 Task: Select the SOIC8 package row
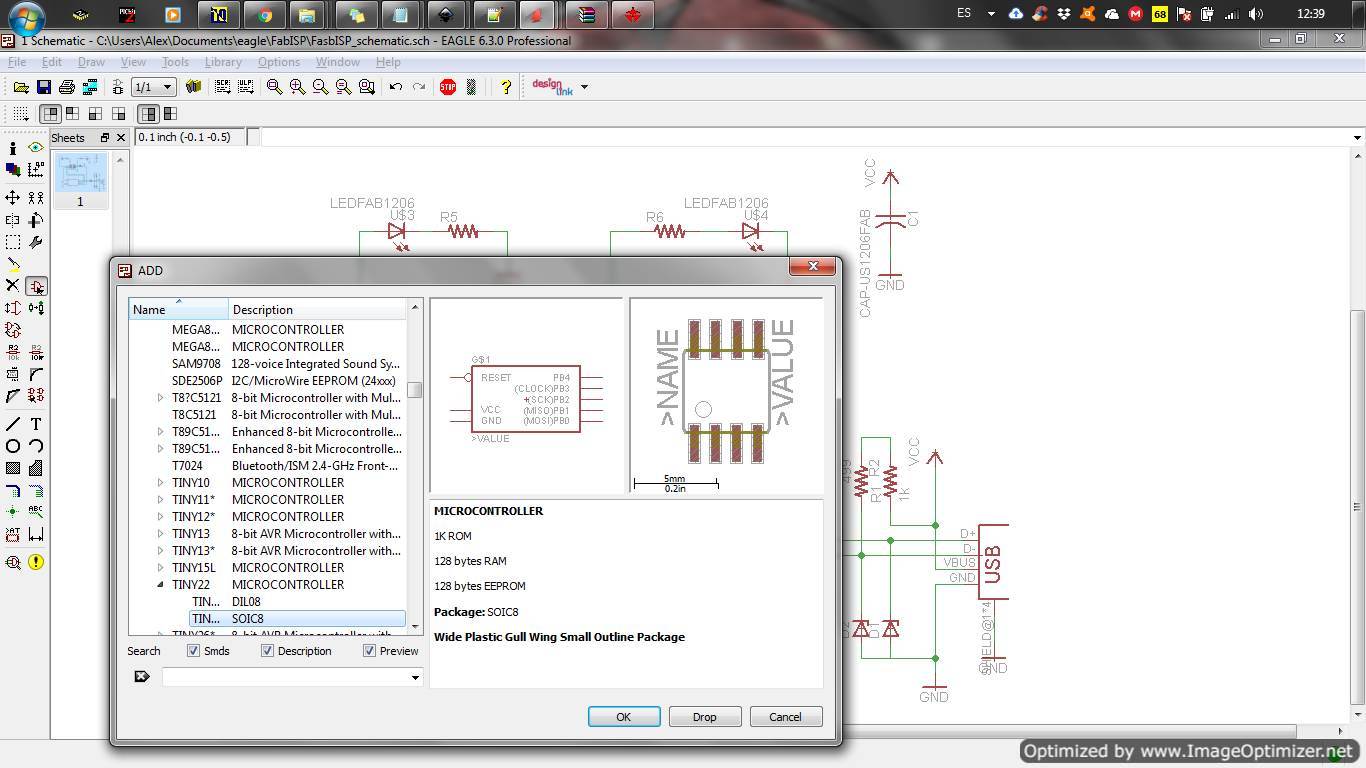coord(297,618)
